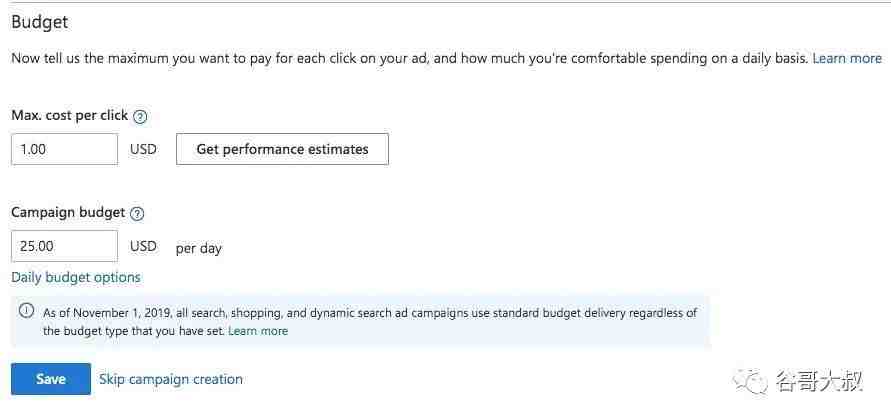Viewport: 891px width, 420px height.
Task: Click the blue Save button
Action: pyautogui.click(x=51, y=379)
